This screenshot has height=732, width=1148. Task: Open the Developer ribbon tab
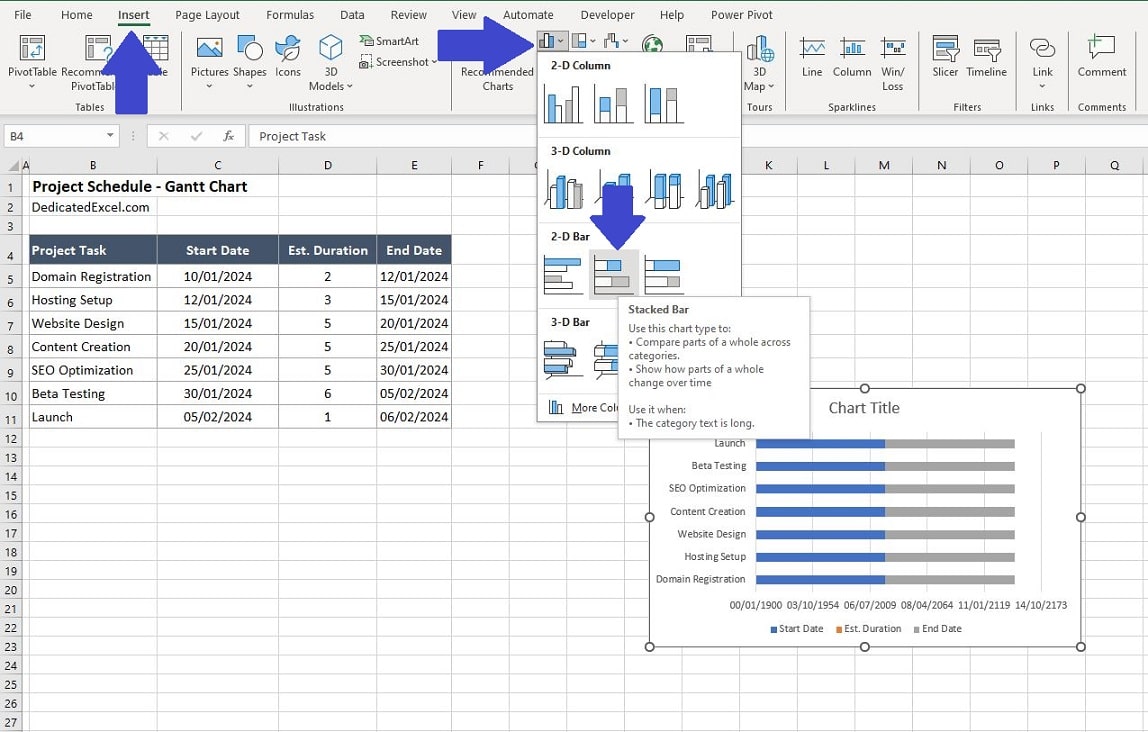click(607, 14)
